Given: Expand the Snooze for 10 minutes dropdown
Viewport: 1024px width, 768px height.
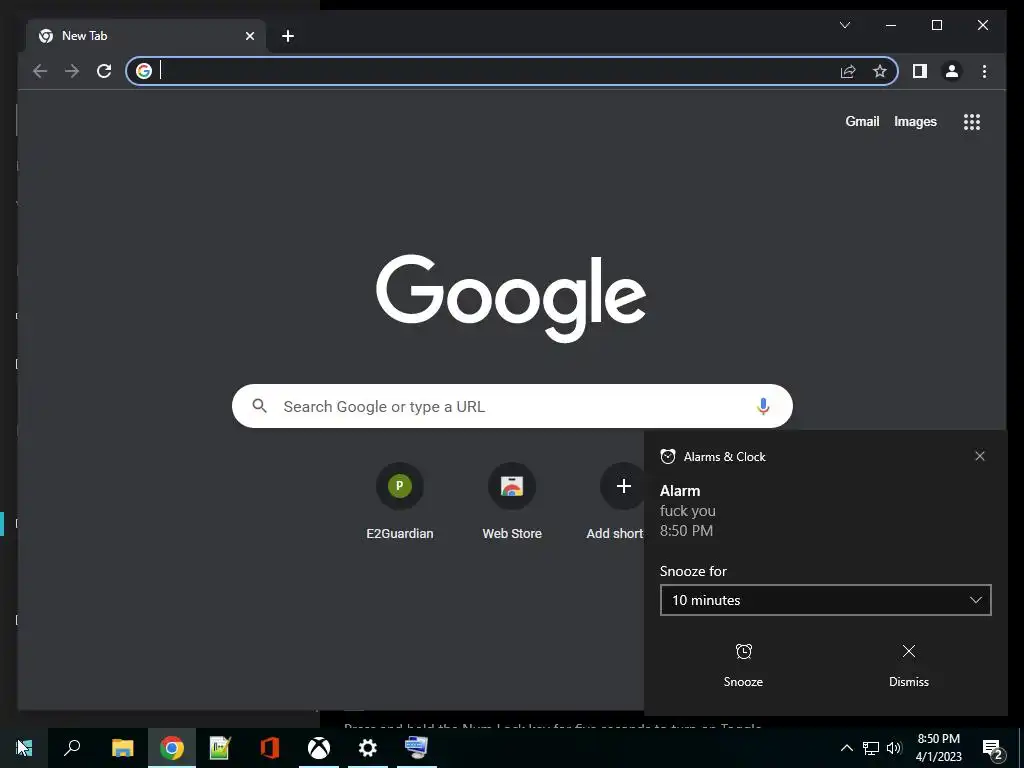Looking at the screenshot, I should [x=825, y=600].
